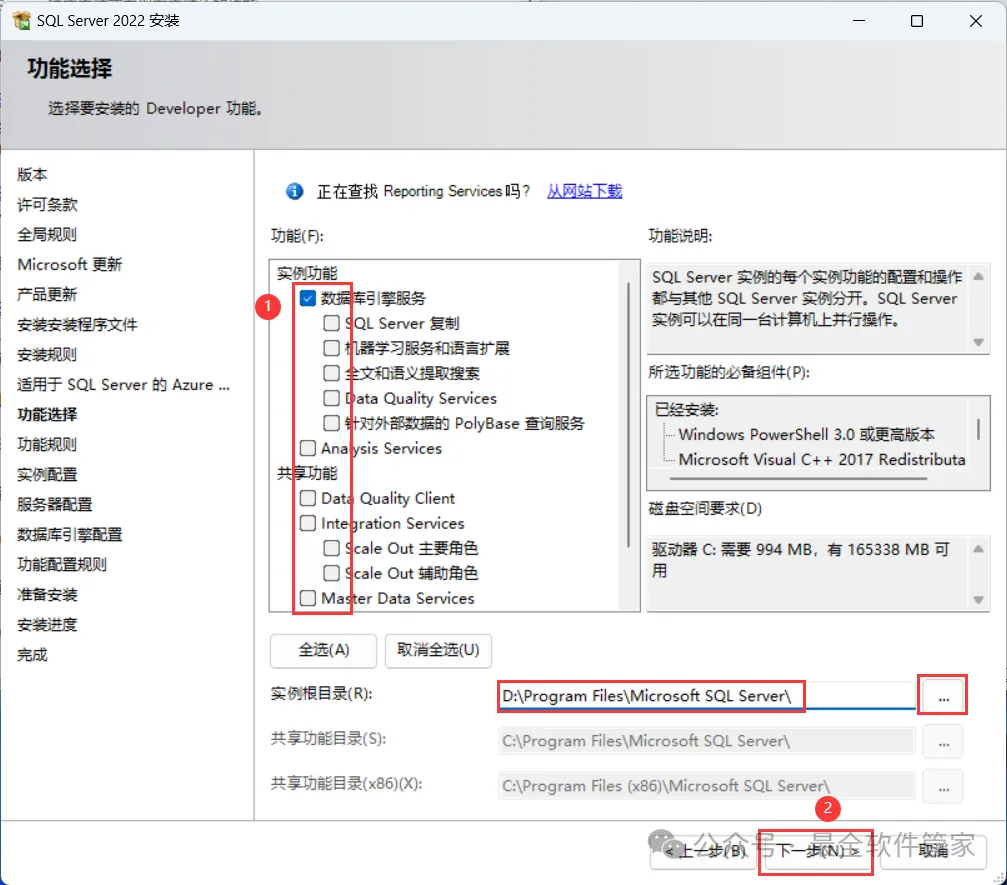Go back with the 上一步(B) button

coord(703,852)
